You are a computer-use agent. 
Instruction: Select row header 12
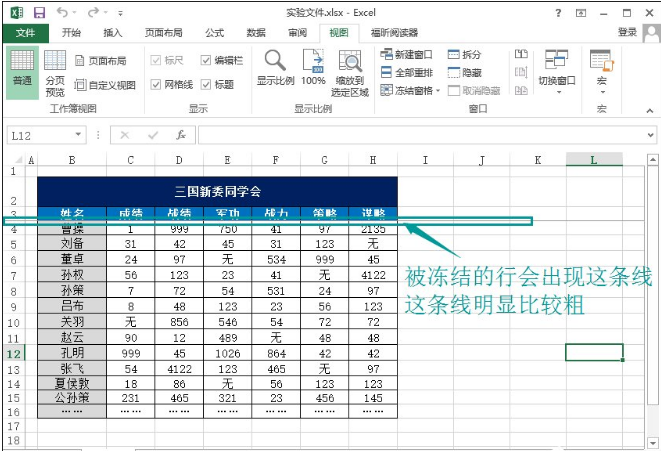(13, 353)
